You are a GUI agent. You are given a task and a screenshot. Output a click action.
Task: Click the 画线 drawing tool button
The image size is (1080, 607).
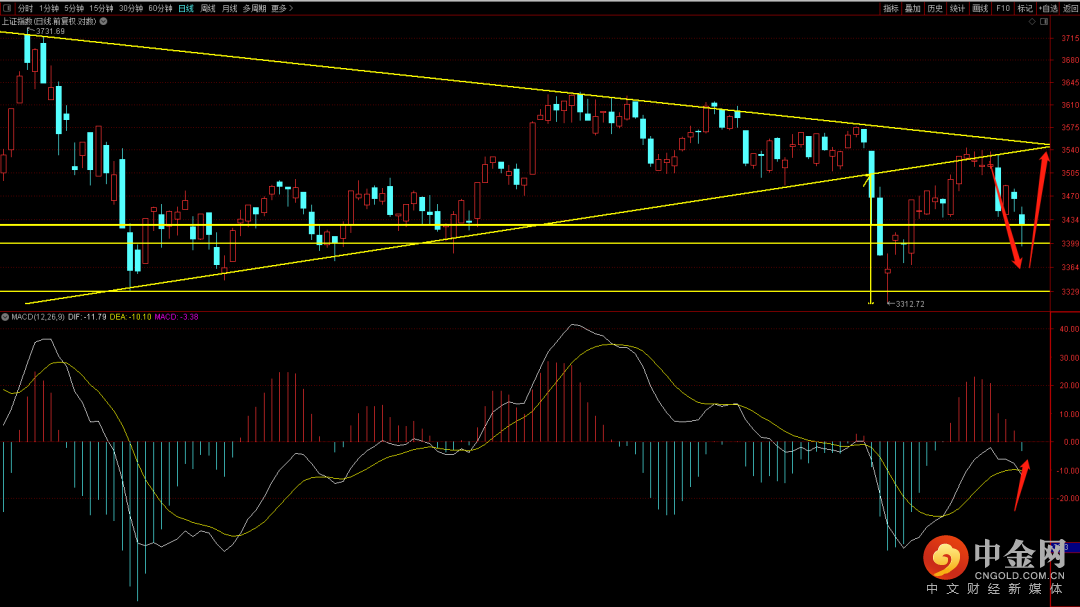coord(980,8)
